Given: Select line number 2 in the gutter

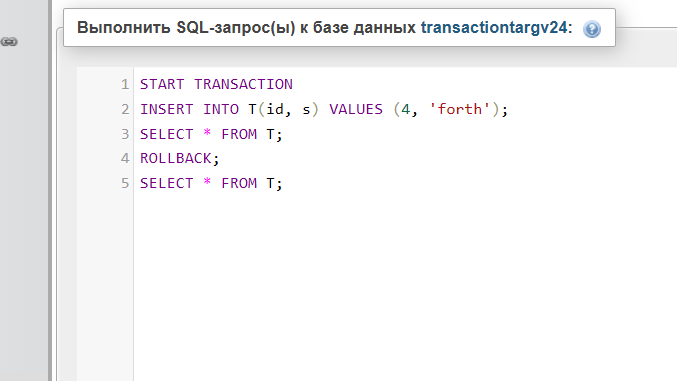Looking at the screenshot, I should [x=125, y=109].
